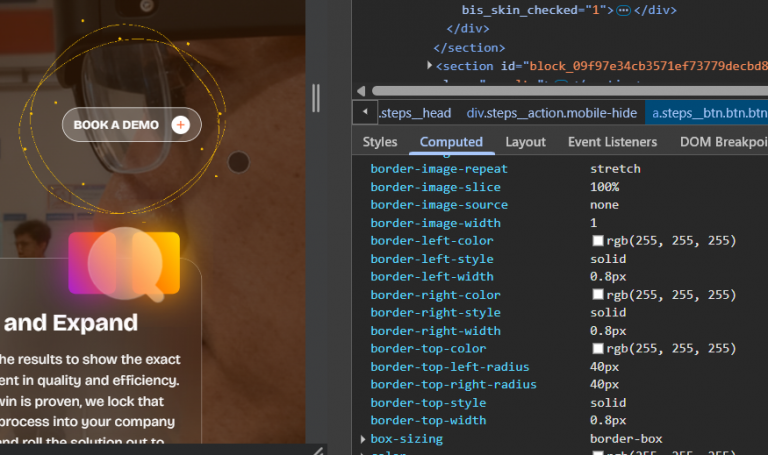768x455 pixels.
Task: Click the border-right-style property
Action: pyautogui.click(x=435, y=312)
